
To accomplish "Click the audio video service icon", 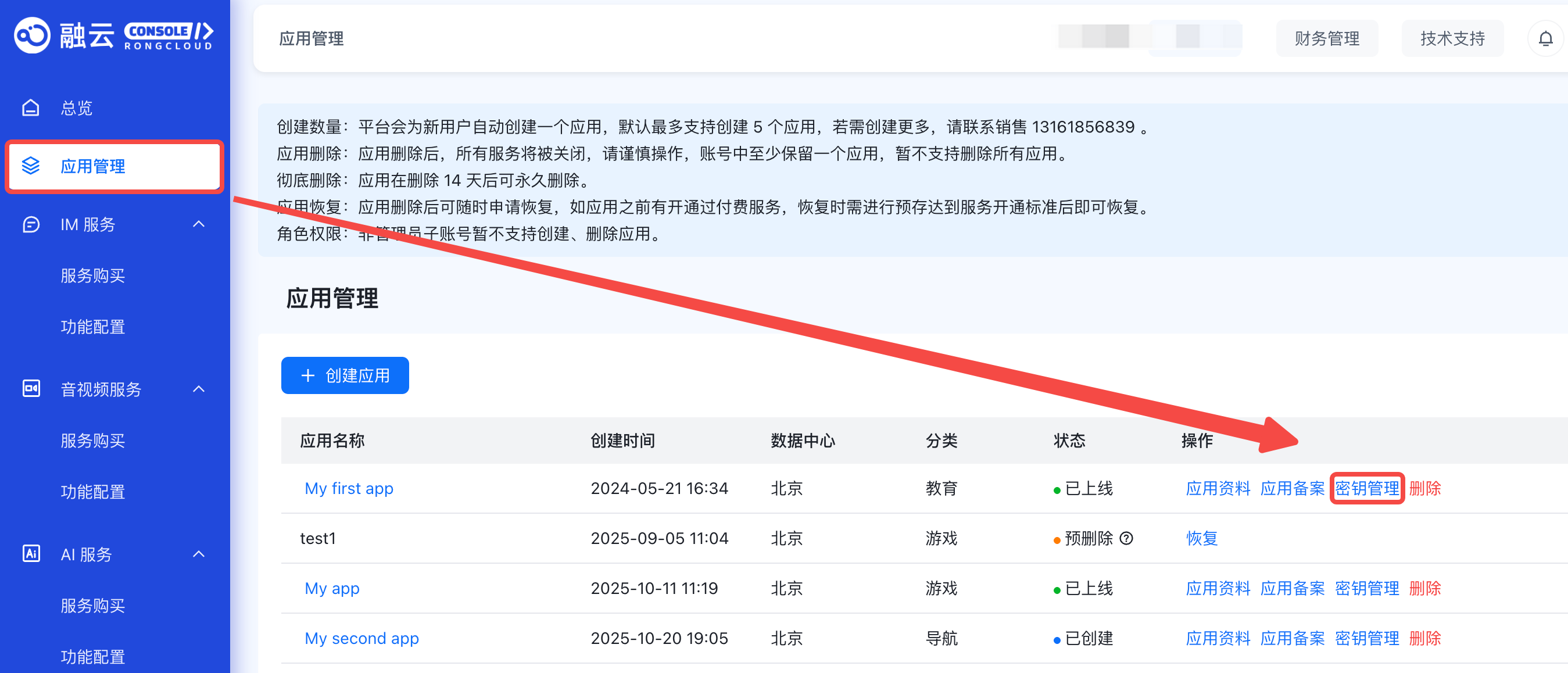I will (x=30, y=388).
